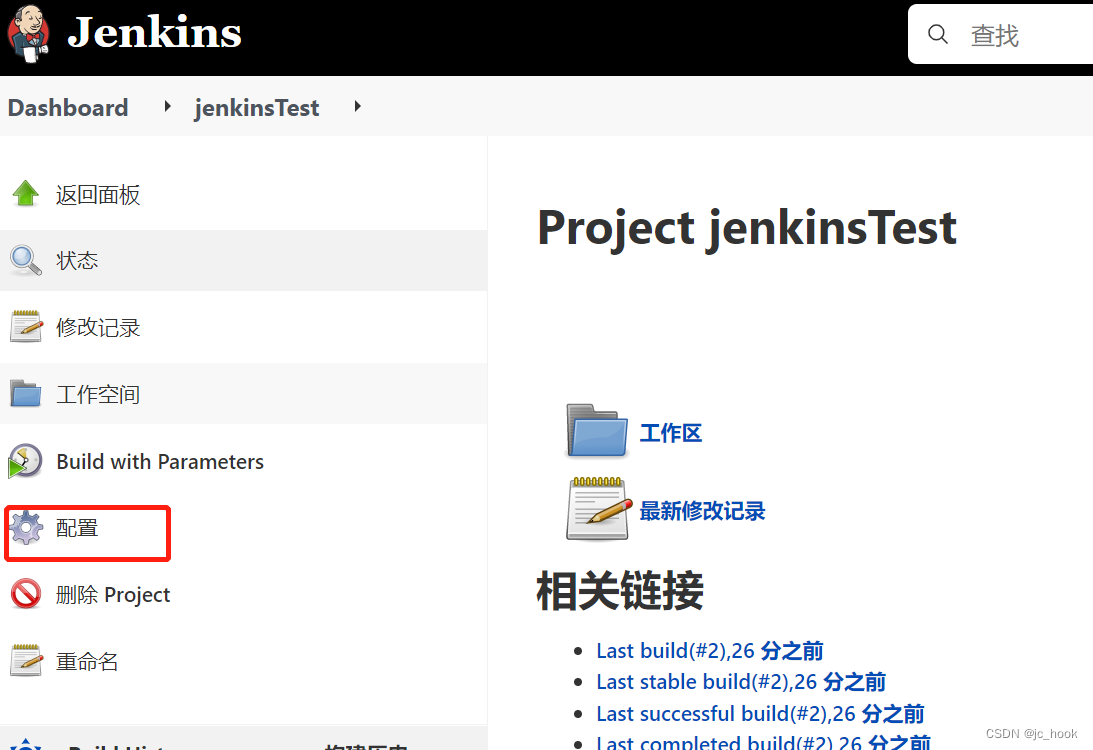
Task: Open the 状态 sidebar item
Action: 77,261
